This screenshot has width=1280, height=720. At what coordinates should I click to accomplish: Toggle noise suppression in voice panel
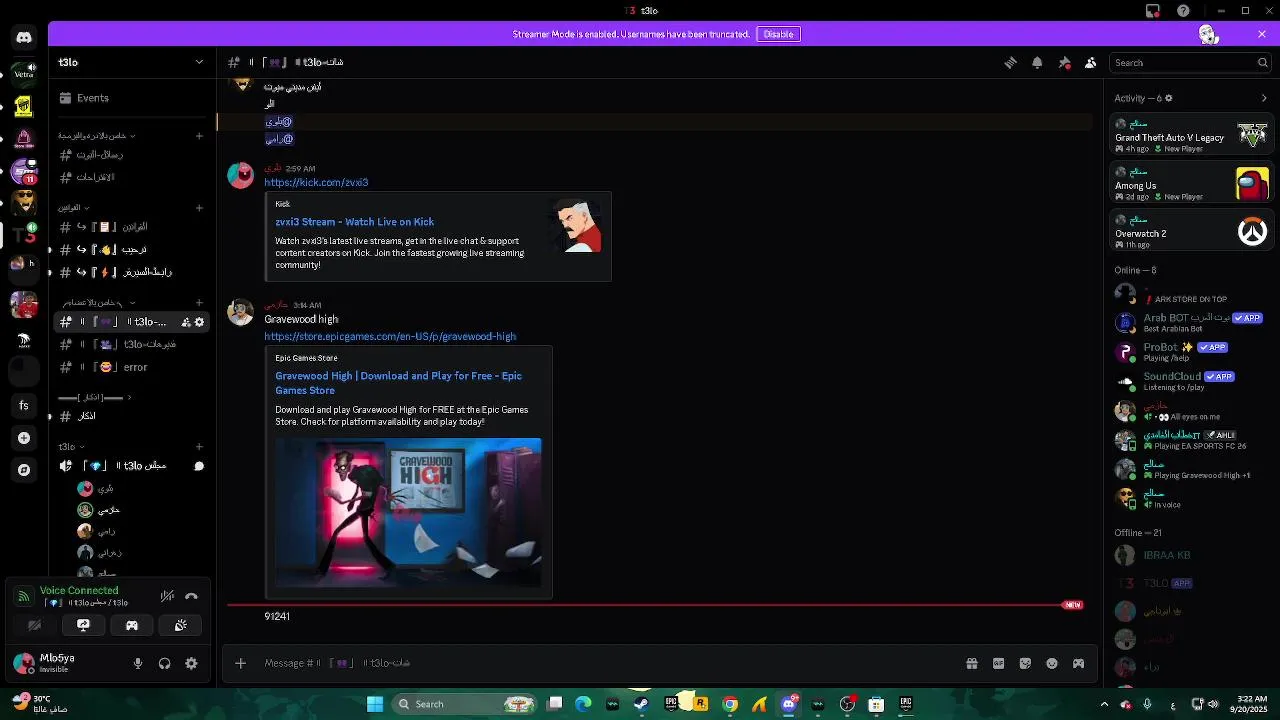tap(167, 596)
